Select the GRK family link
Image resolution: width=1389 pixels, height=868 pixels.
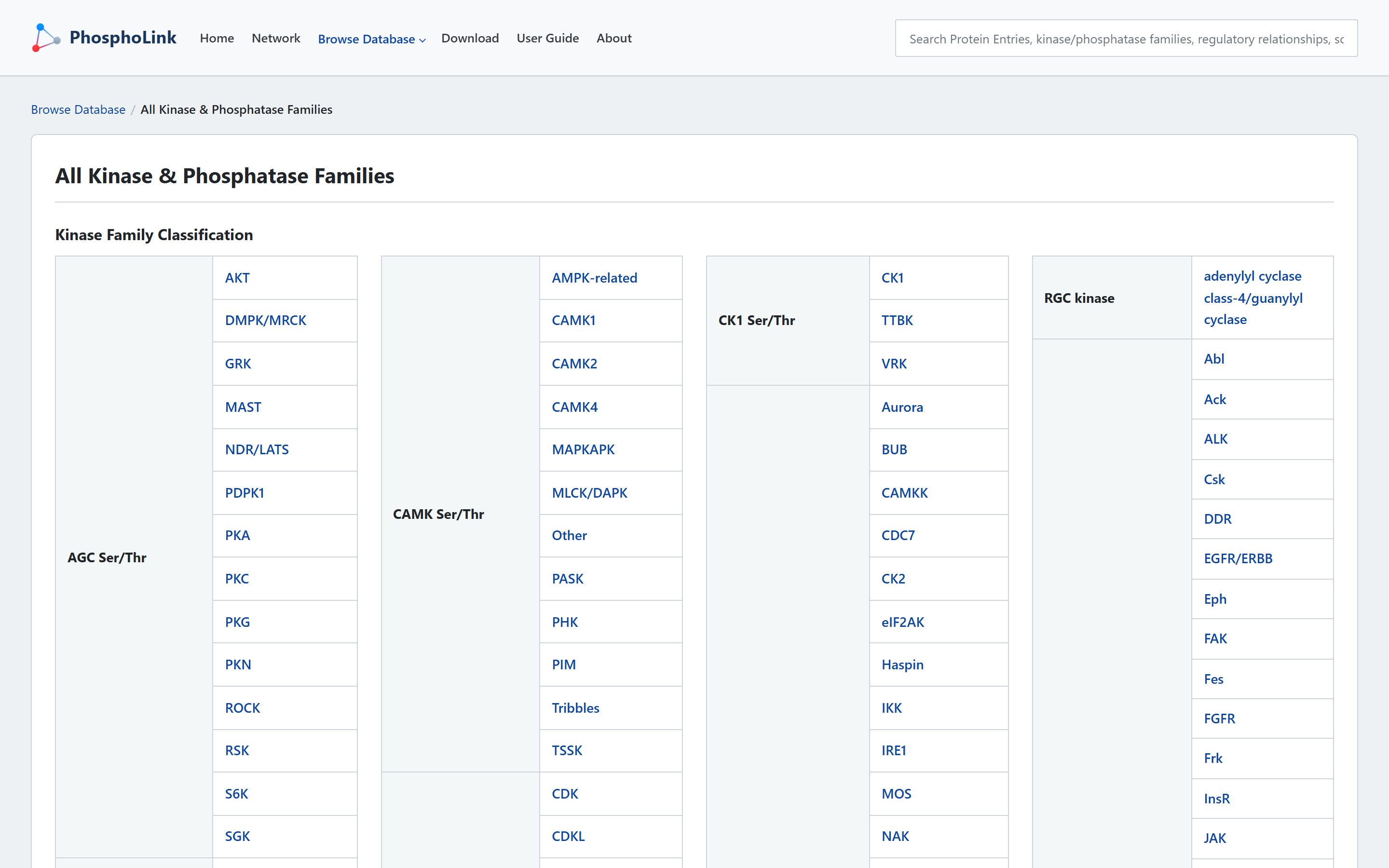tap(238, 364)
